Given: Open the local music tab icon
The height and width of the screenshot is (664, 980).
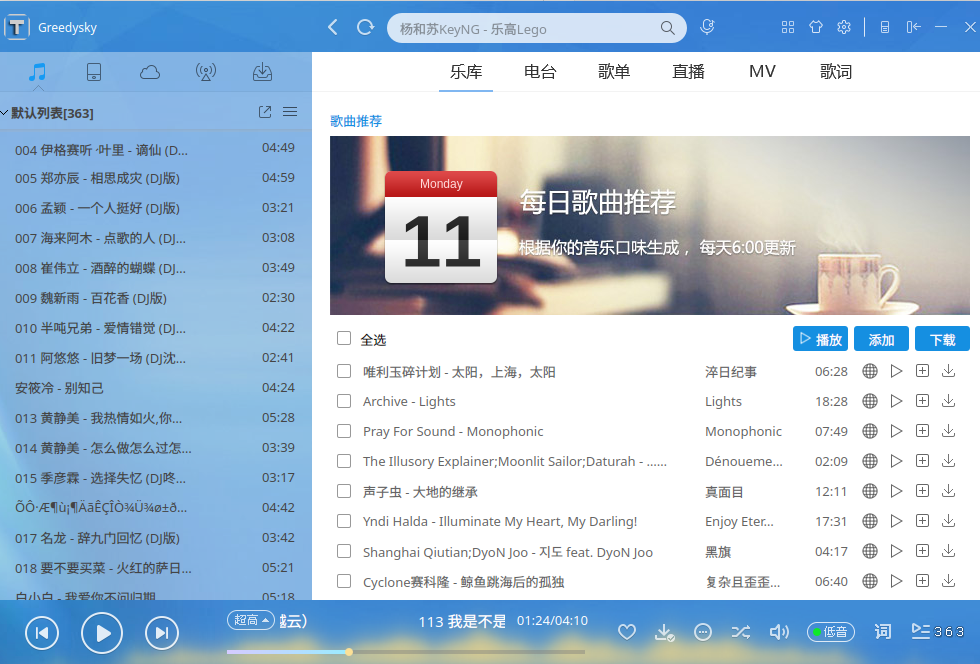Looking at the screenshot, I should (x=38, y=72).
